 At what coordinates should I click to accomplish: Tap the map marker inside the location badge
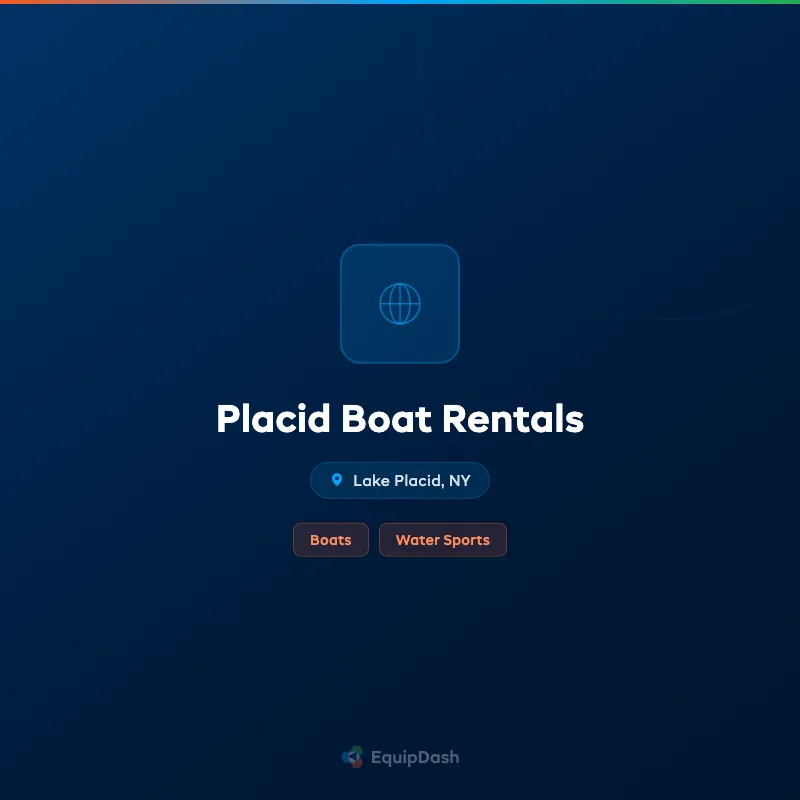[x=336, y=480]
